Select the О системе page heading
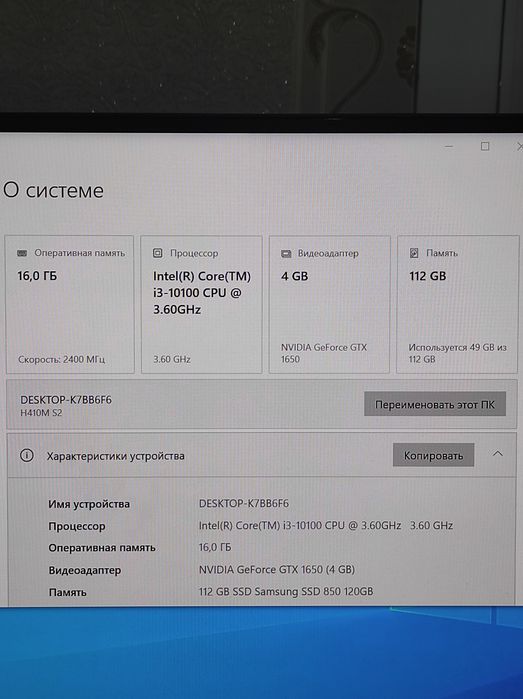This screenshot has height=699, width=523. (x=54, y=191)
